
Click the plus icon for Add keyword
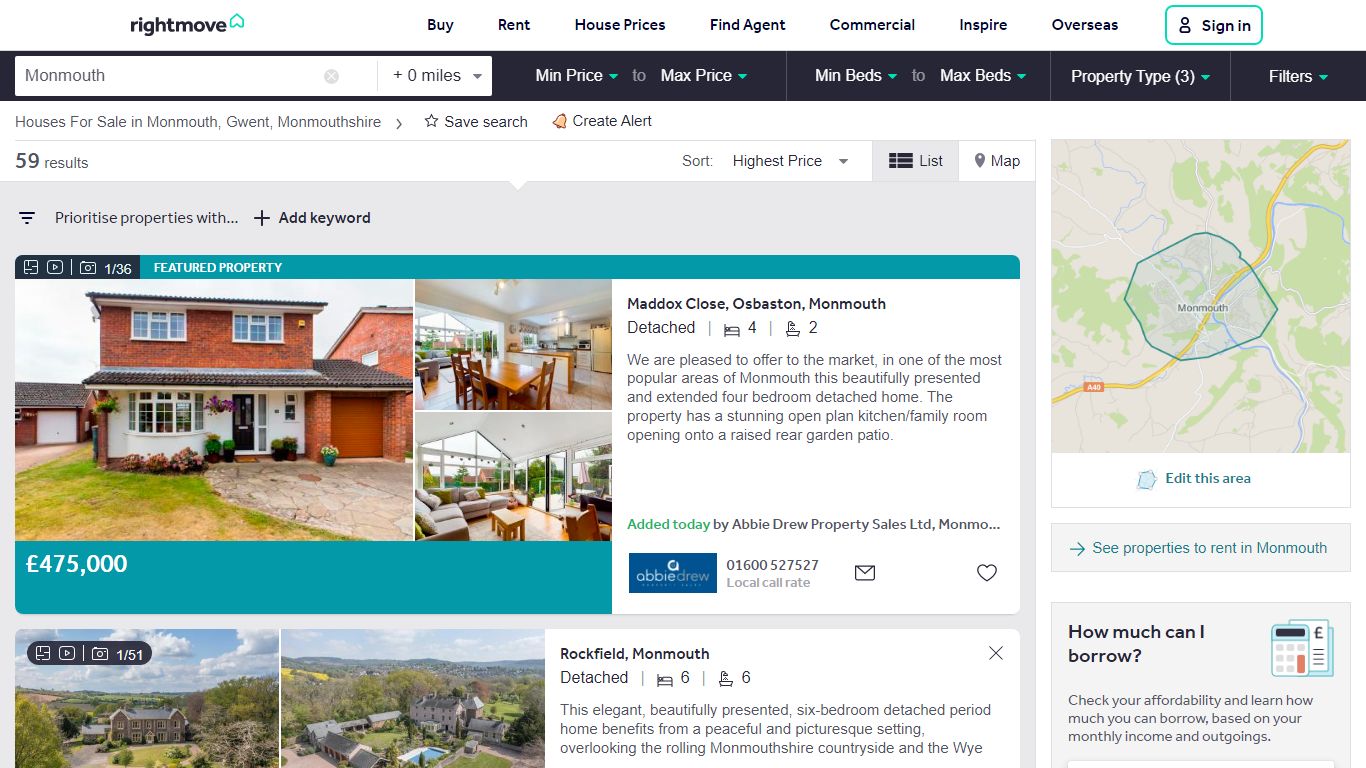coord(262,218)
